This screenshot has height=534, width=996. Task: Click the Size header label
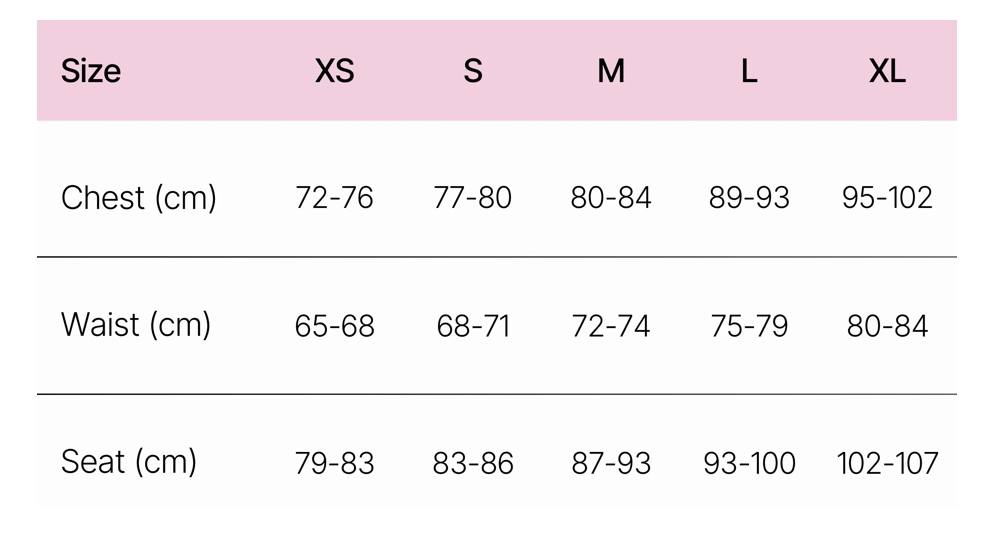[x=91, y=71]
